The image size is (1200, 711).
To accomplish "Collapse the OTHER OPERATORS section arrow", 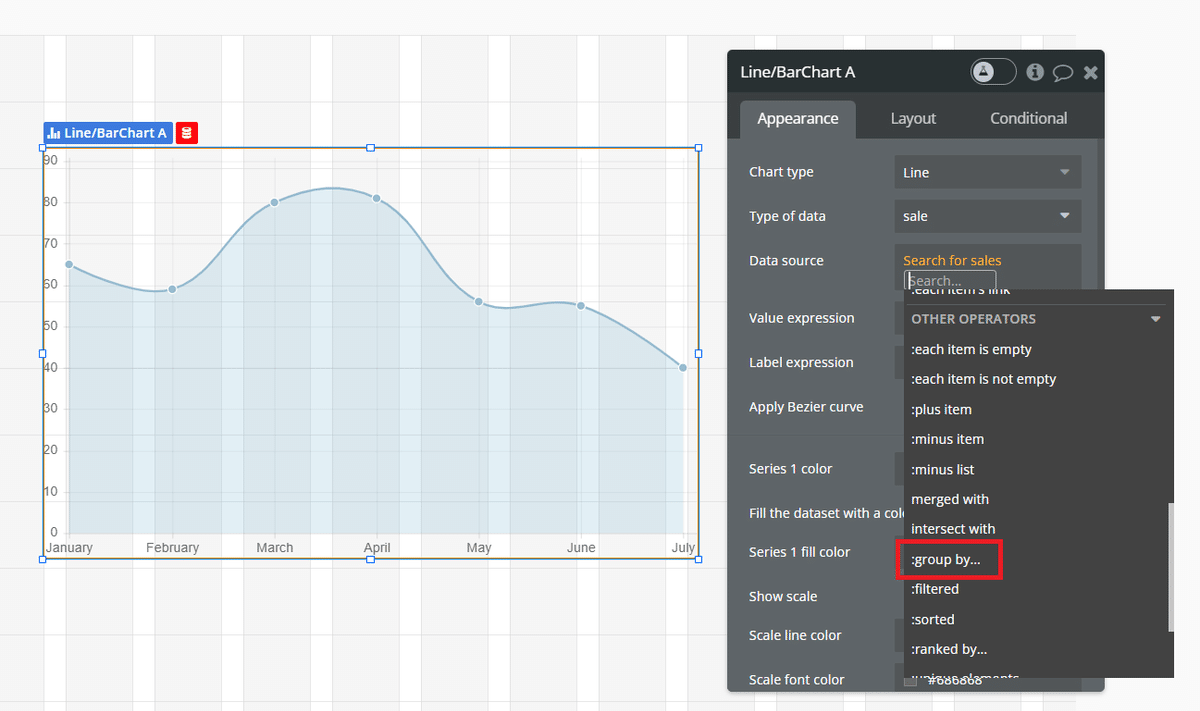I will pos(1156,319).
